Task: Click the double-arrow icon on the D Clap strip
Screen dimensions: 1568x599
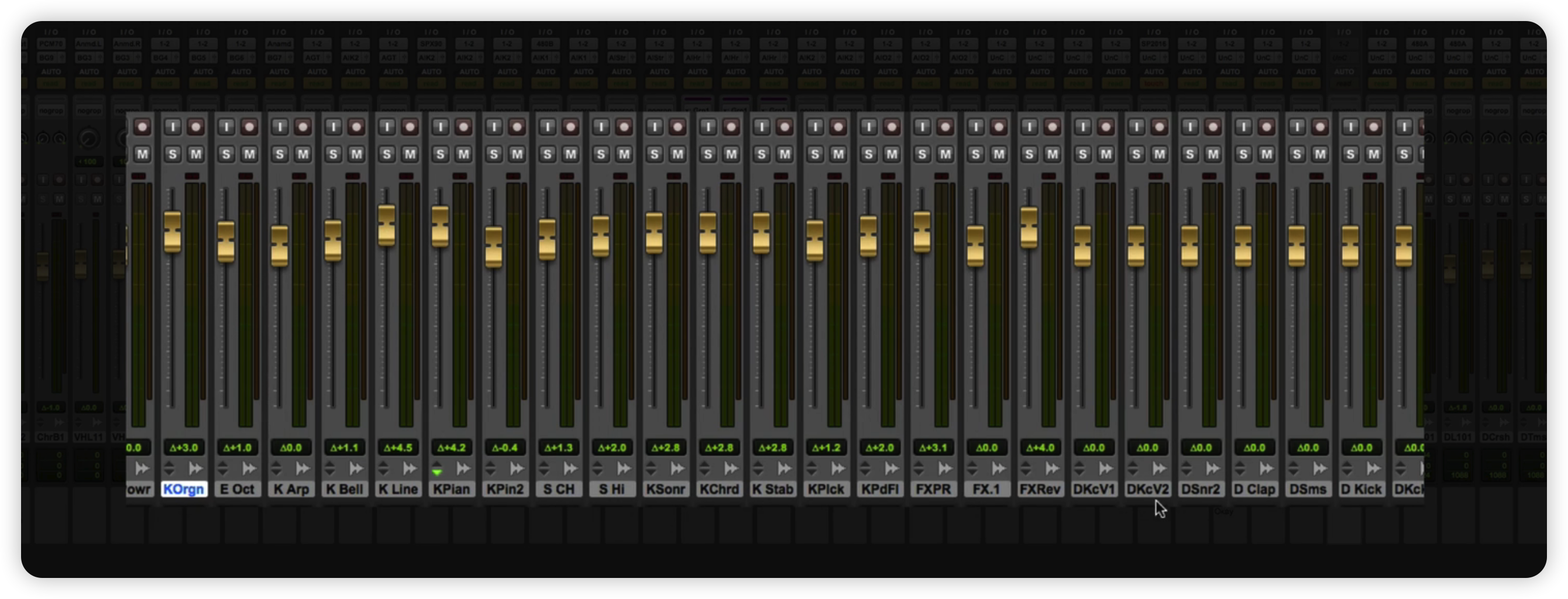Action: [1267, 468]
